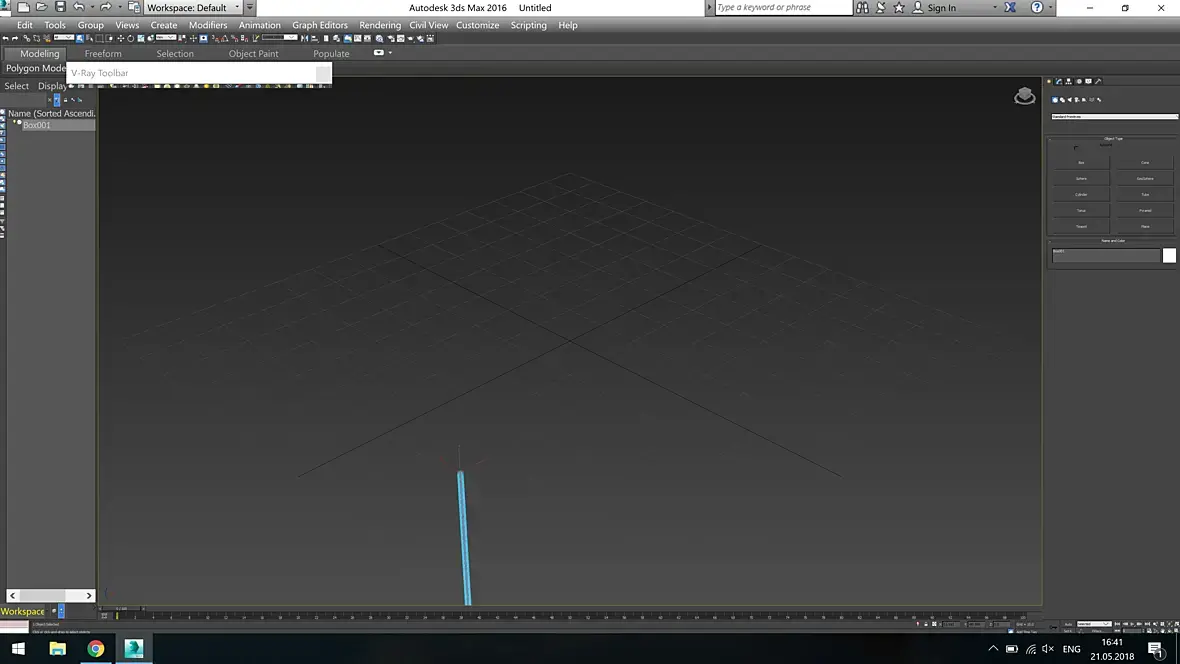Create a Teapot primitive button
The width and height of the screenshot is (1180, 664).
pos(1081,226)
